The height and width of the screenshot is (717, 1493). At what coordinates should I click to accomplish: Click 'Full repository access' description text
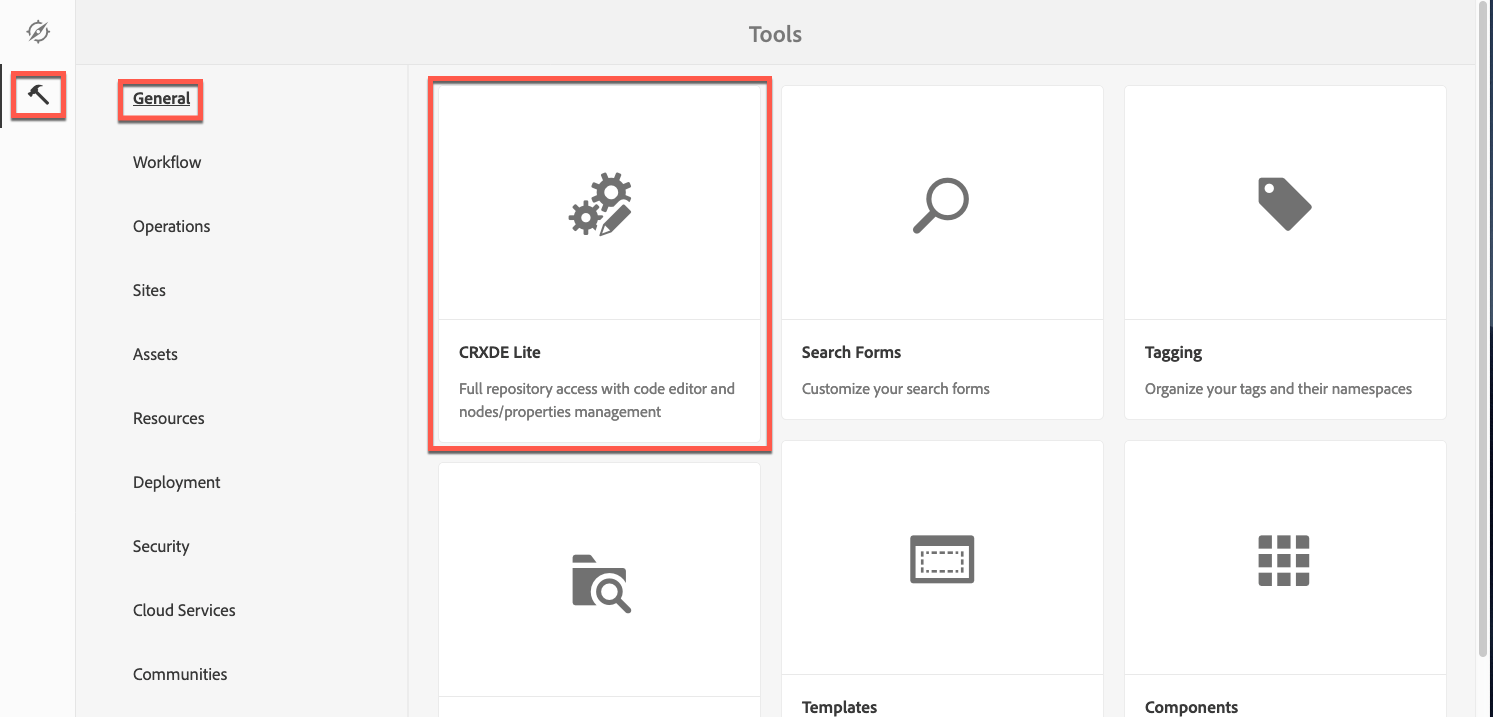[x=597, y=400]
